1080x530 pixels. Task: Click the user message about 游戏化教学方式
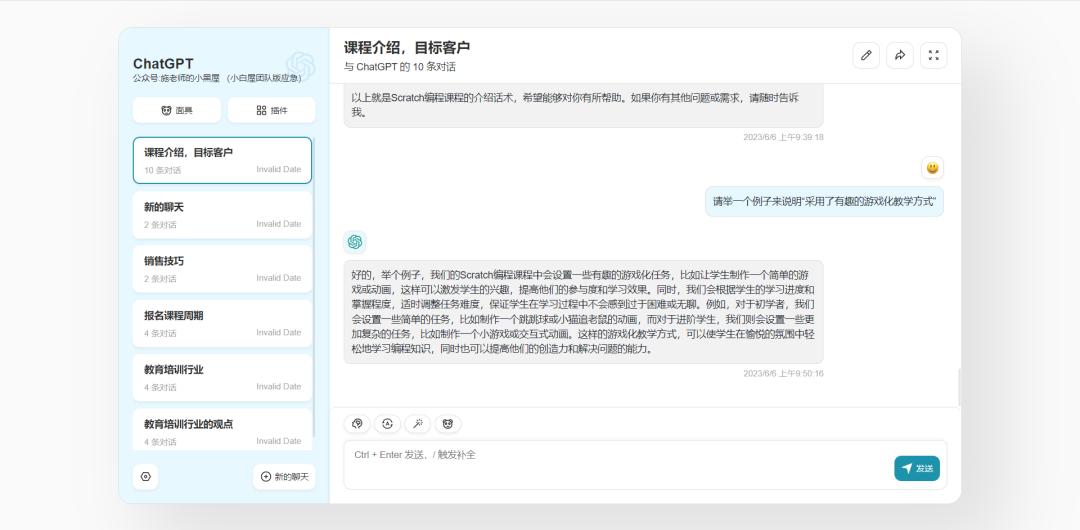(x=824, y=201)
